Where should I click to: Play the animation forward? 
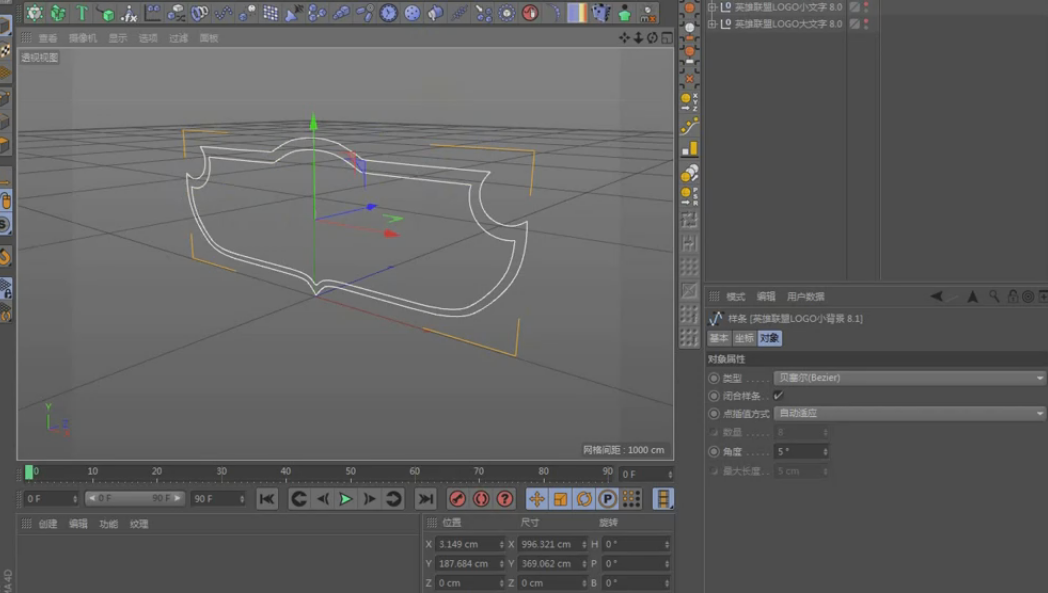click(x=346, y=499)
